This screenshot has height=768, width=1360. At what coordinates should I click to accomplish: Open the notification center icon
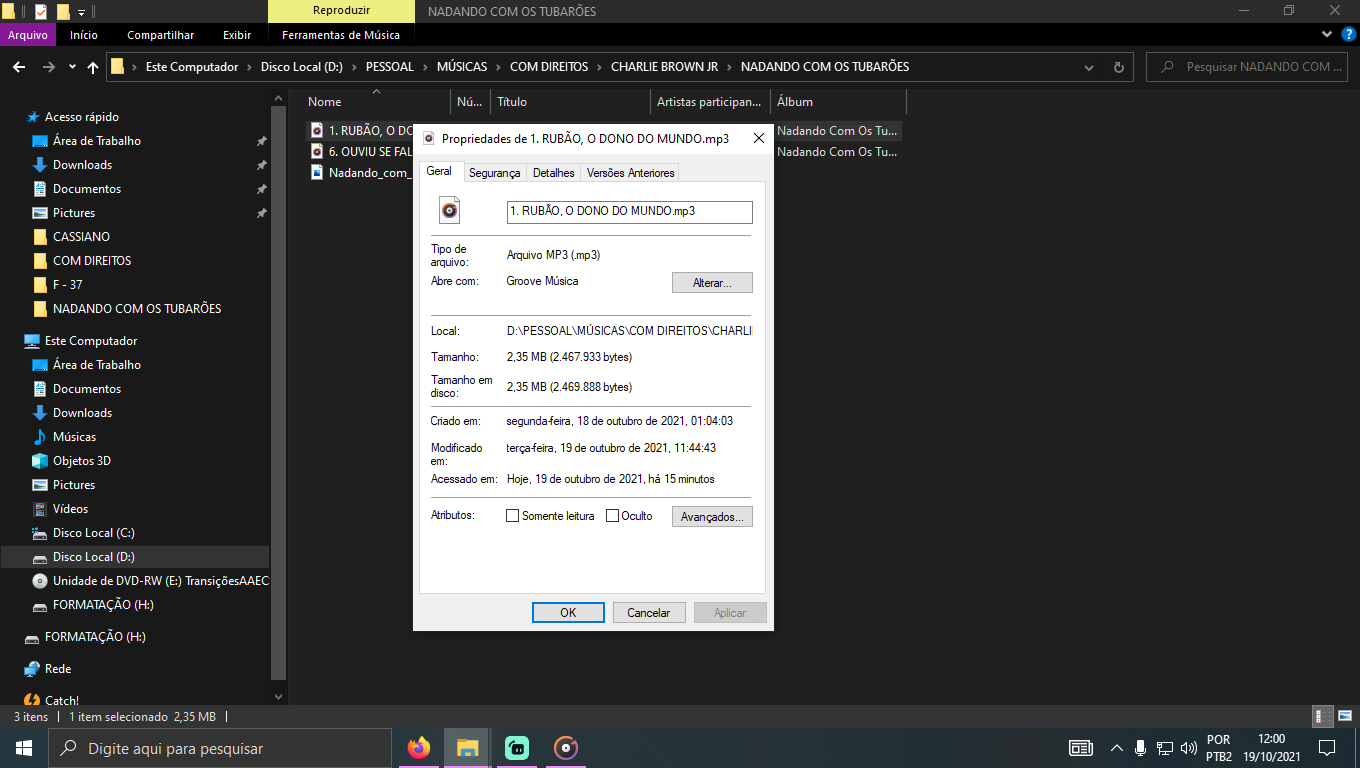tap(1327, 748)
